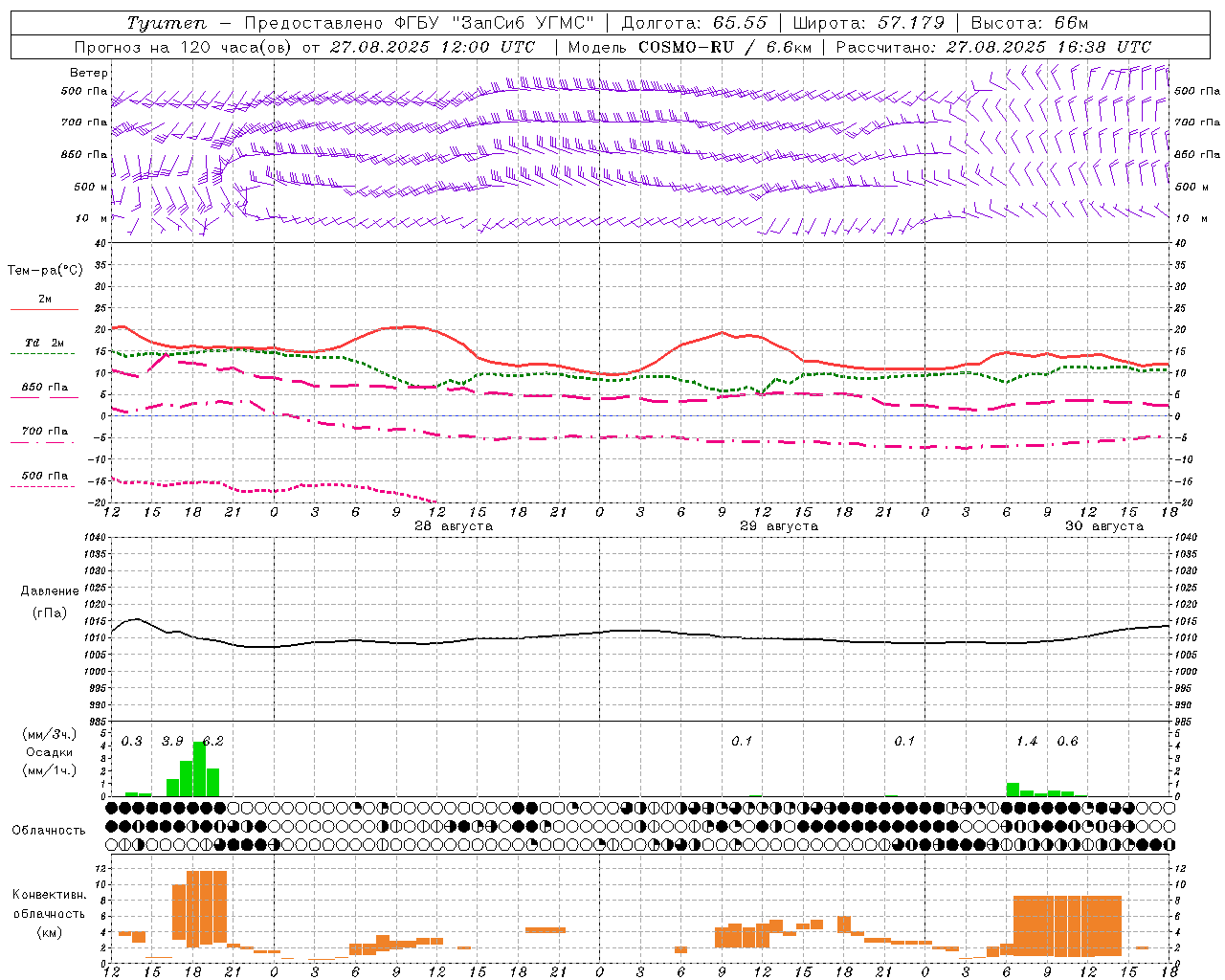The width and height of the screenshot is (1225, 980).
Task: Select the (мм/1ч.) precipitation unit label
Action: click(x=49, y=770)
